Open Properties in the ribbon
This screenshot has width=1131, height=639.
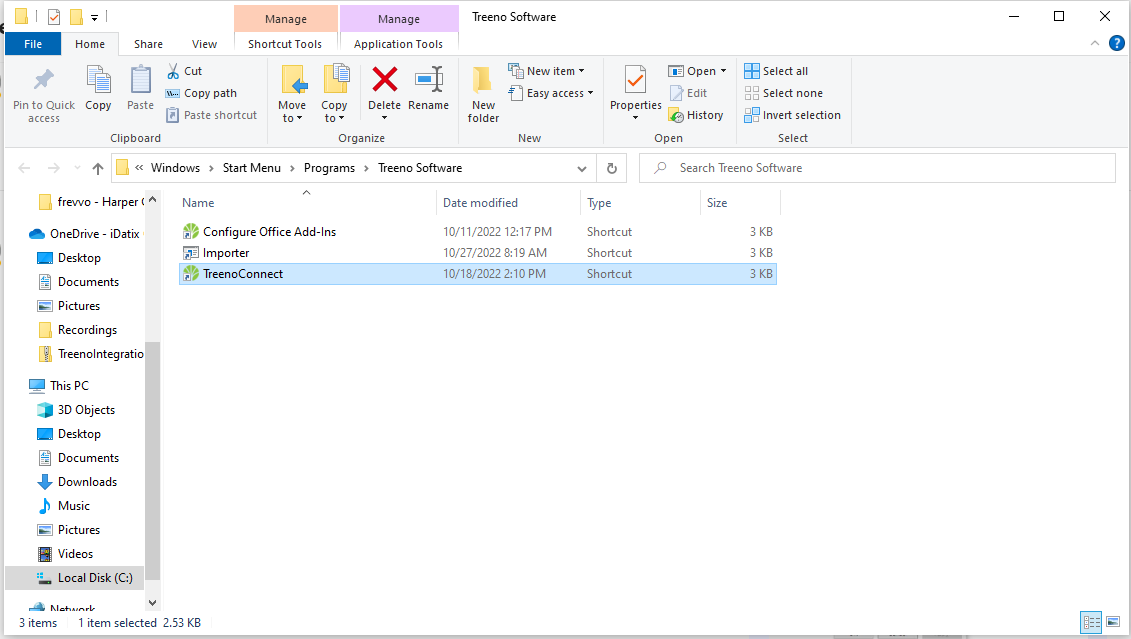click(x=635, y=91)
